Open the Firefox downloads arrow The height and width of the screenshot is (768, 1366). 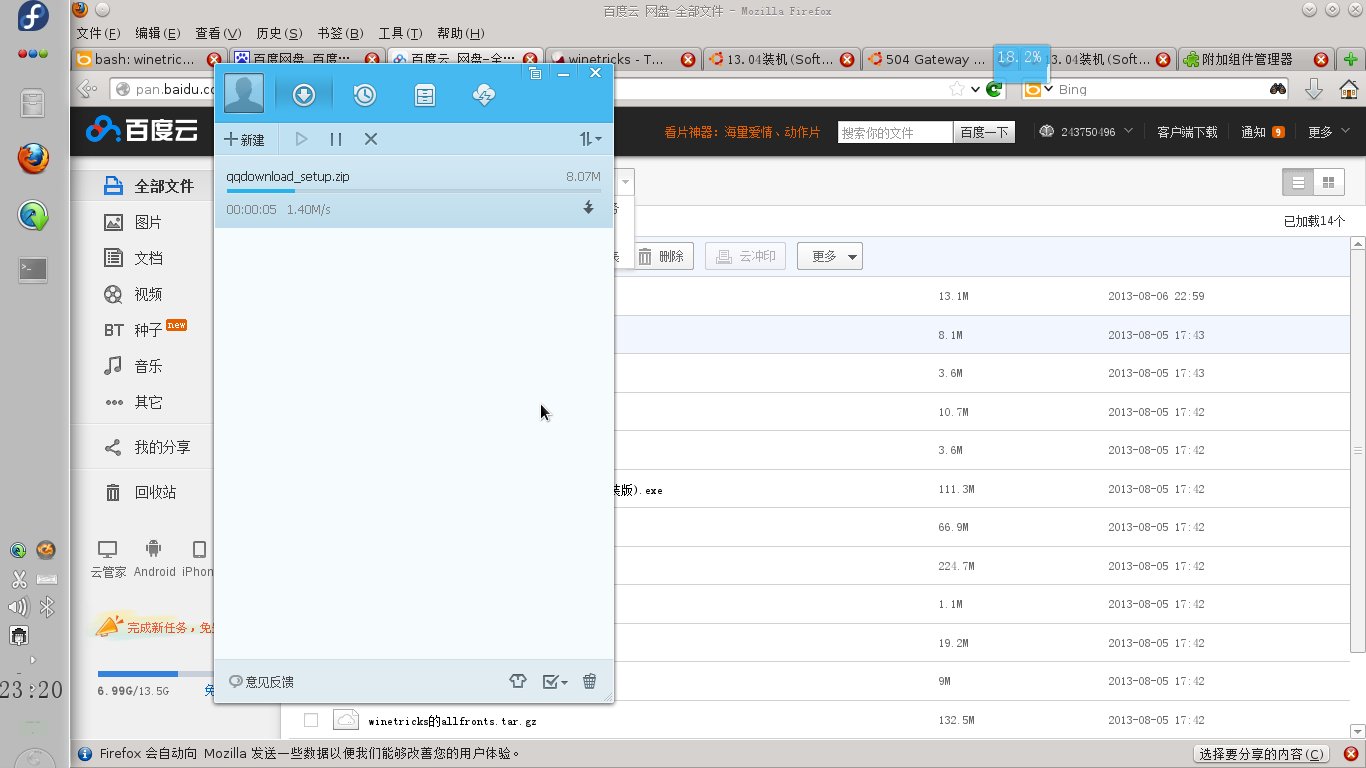point(1314,89)
